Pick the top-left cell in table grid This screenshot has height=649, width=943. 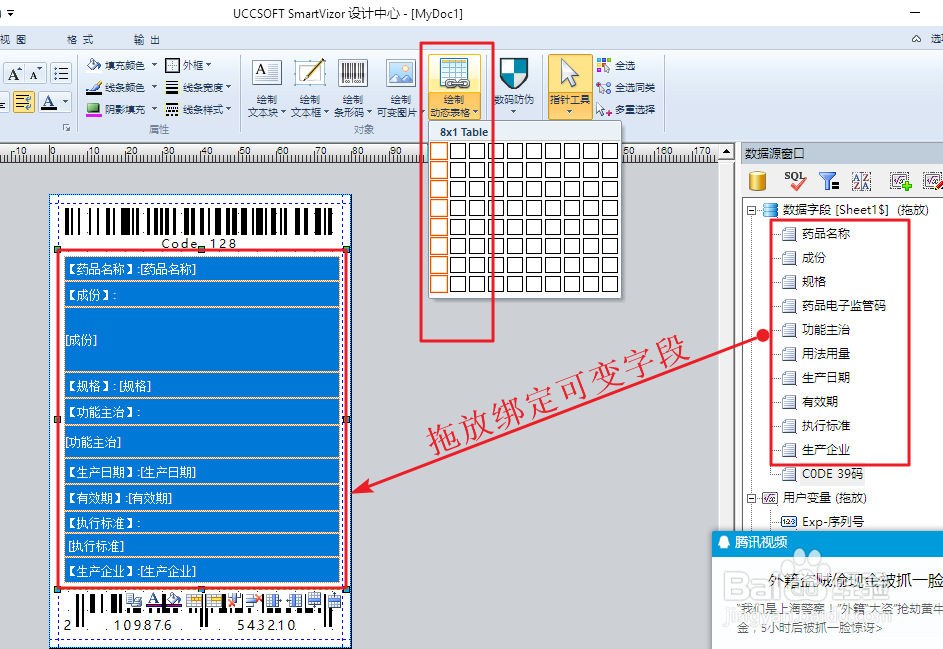point(438,150)
